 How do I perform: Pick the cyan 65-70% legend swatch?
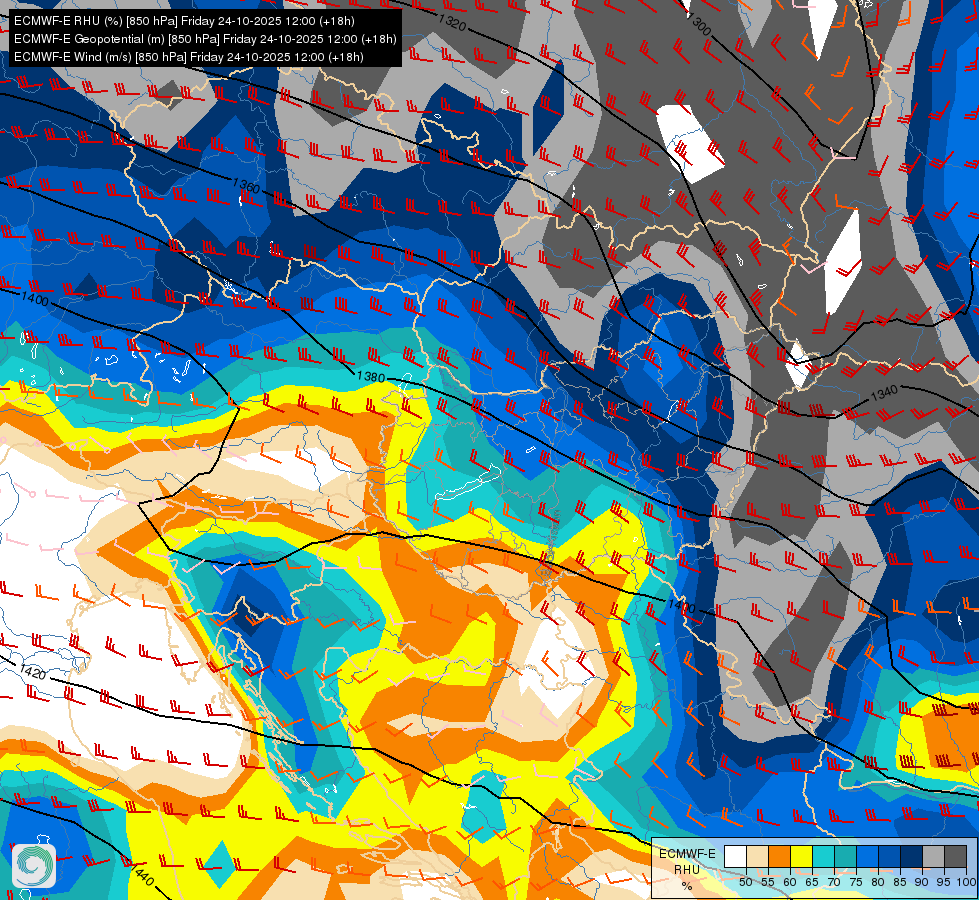click(x=824, y=856)
